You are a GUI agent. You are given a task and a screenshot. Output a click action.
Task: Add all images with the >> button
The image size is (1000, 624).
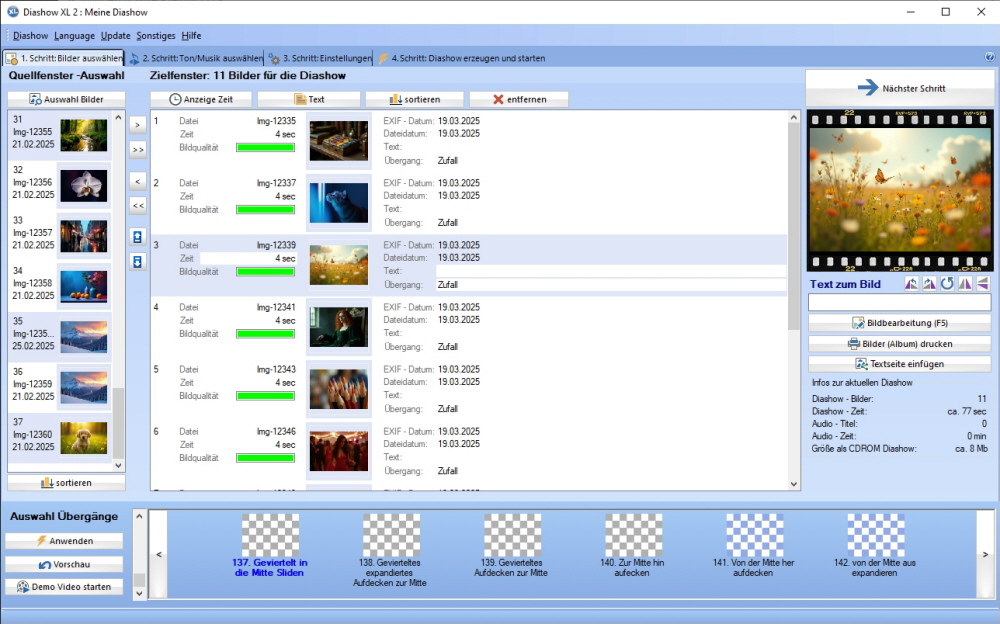click(x=138, y=149)
